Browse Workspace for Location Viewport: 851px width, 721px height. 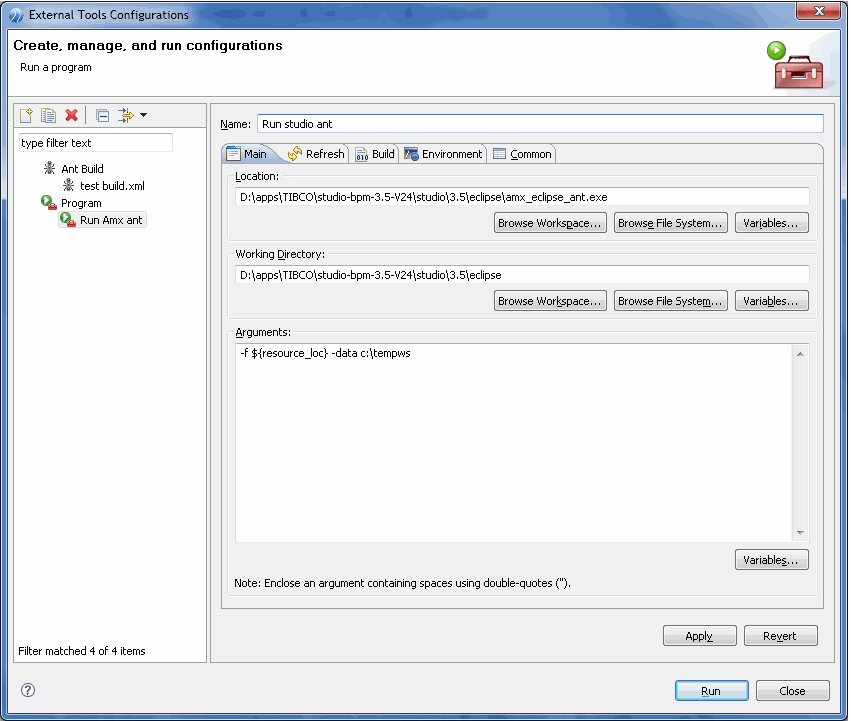coord(550,223)
